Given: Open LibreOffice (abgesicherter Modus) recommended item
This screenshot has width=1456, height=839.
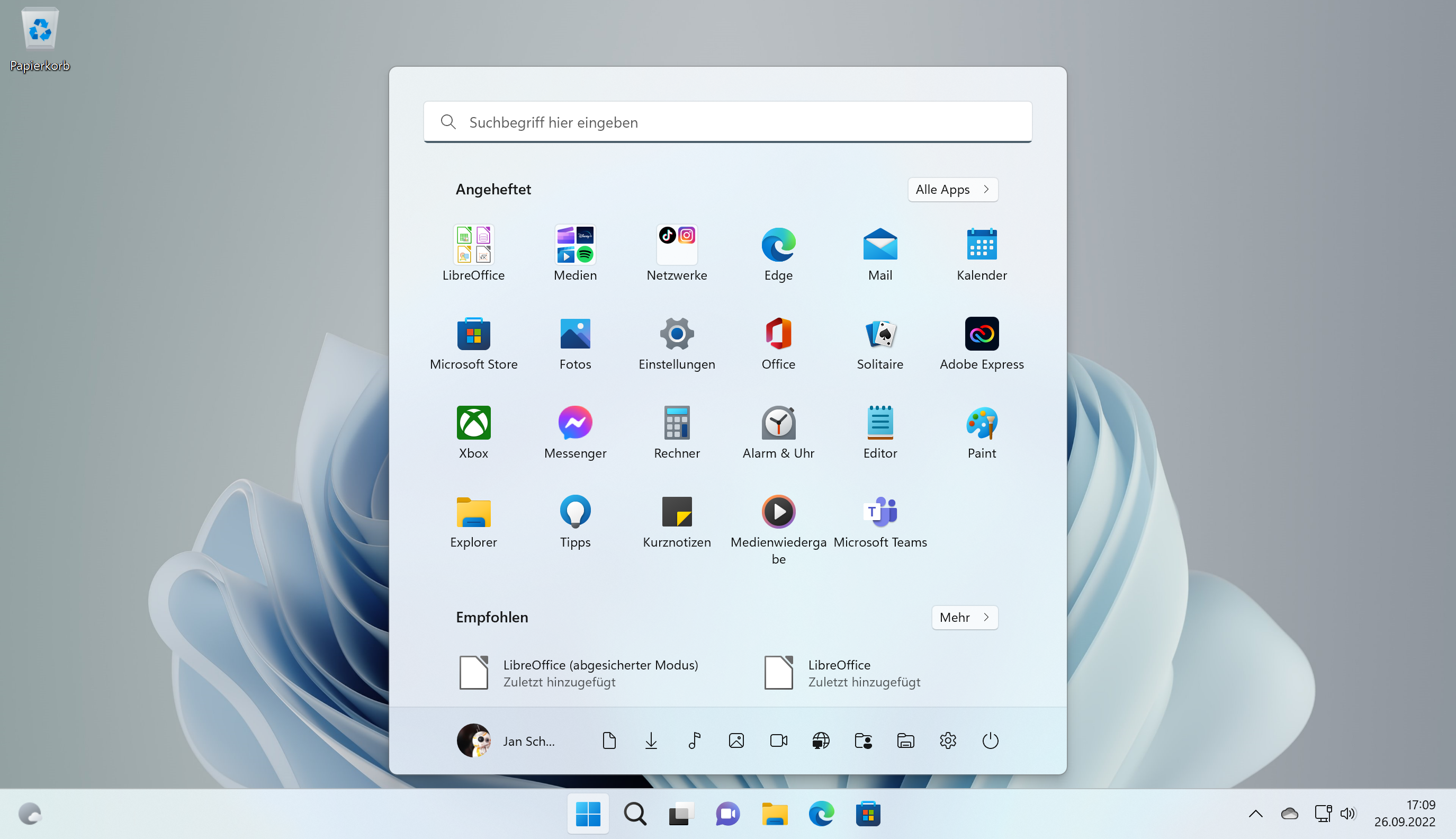Looking at the screenshot, I should point(579,673).
